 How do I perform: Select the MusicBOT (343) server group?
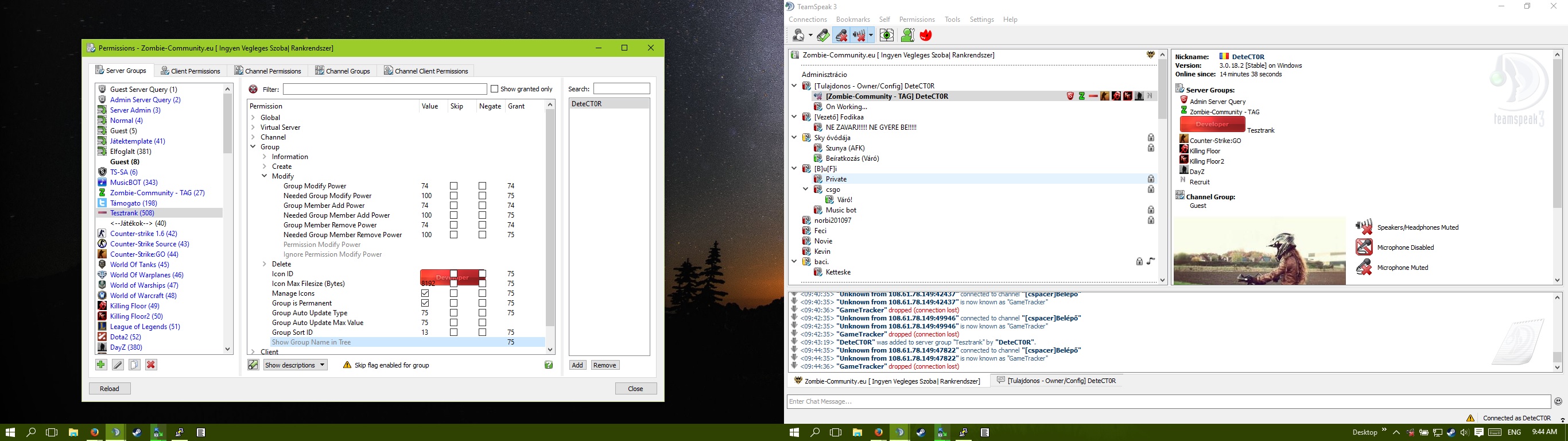(133, 182)
